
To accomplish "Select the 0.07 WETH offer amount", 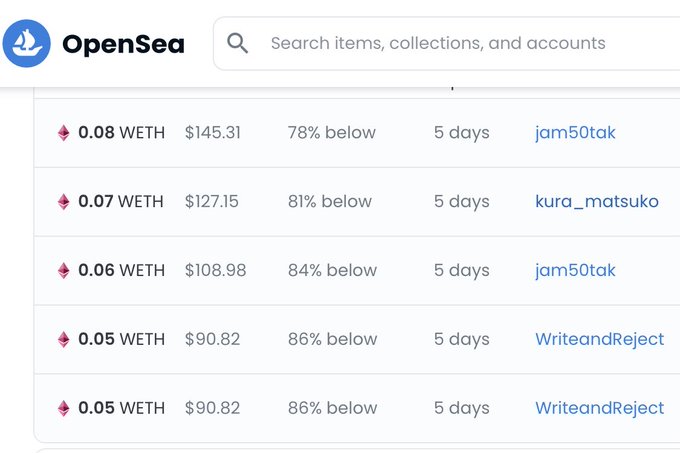I will (121, 201).
